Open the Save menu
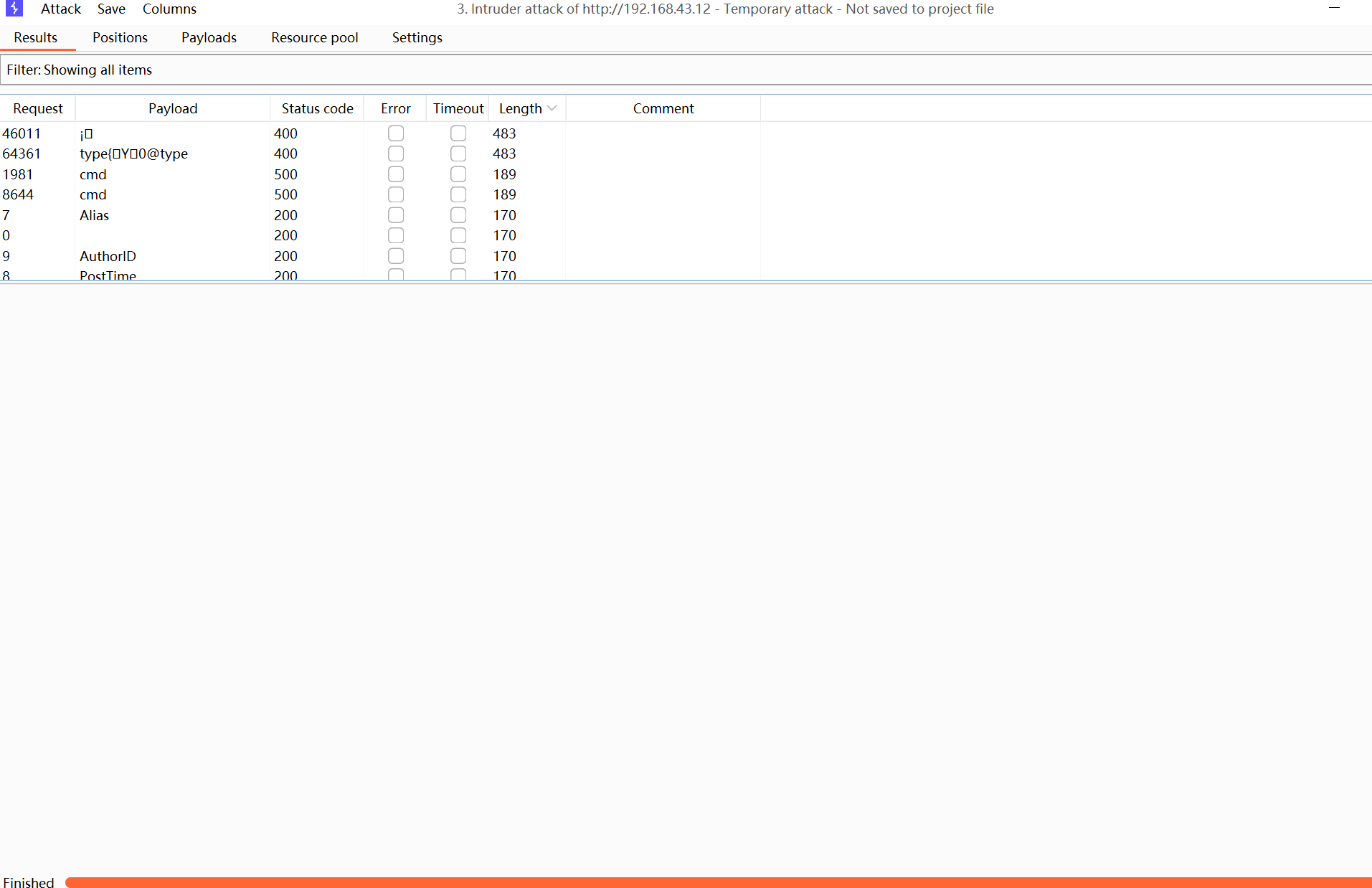1372x888 pixels. tap(111, 9)
